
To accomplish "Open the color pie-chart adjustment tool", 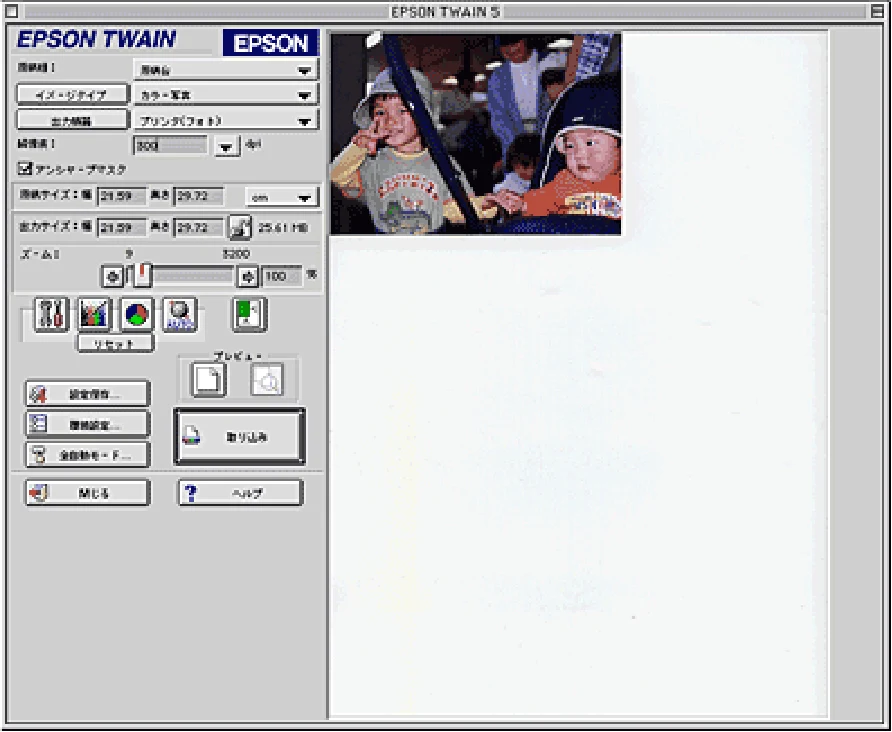I will (x=137, y=314).
